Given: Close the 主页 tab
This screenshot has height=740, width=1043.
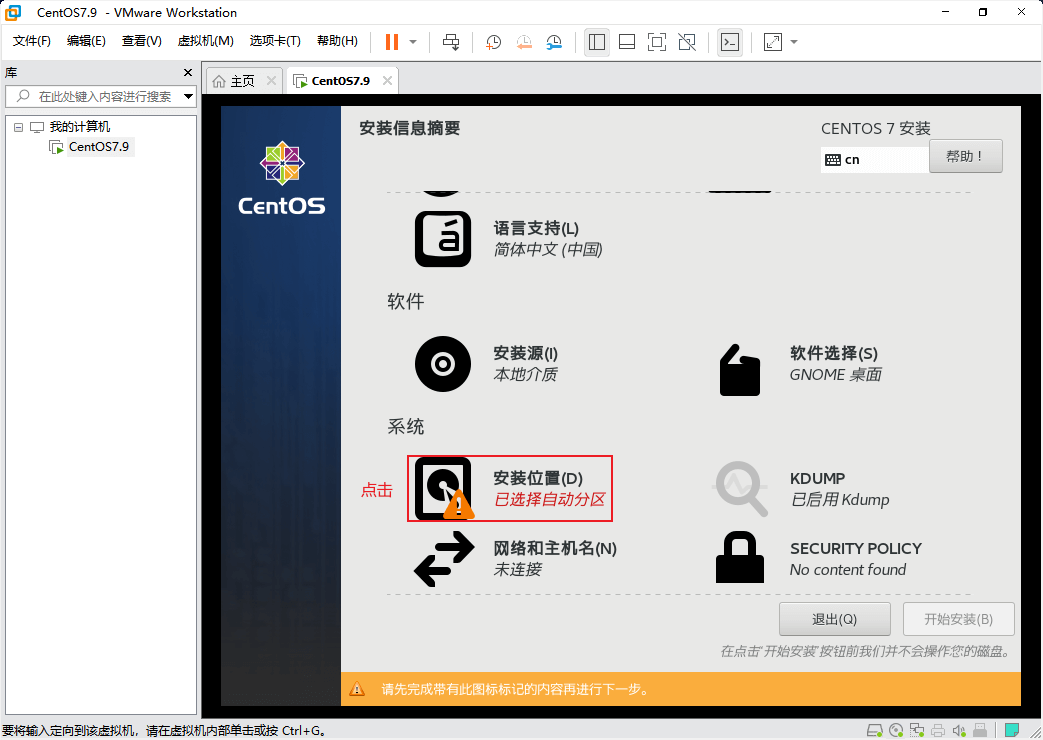Looking at the screenshot, I should [271, 81].
